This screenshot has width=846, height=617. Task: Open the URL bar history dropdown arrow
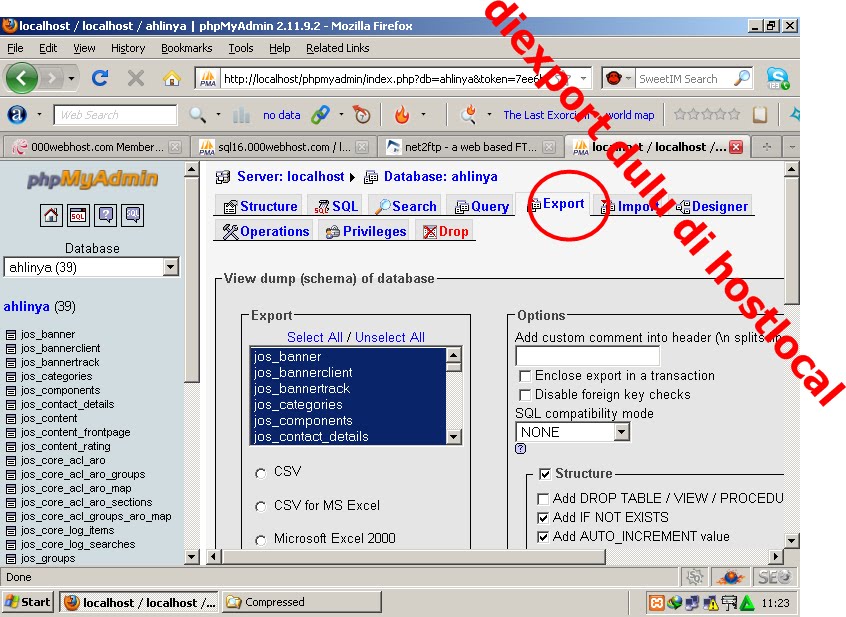tap(583, 79)
